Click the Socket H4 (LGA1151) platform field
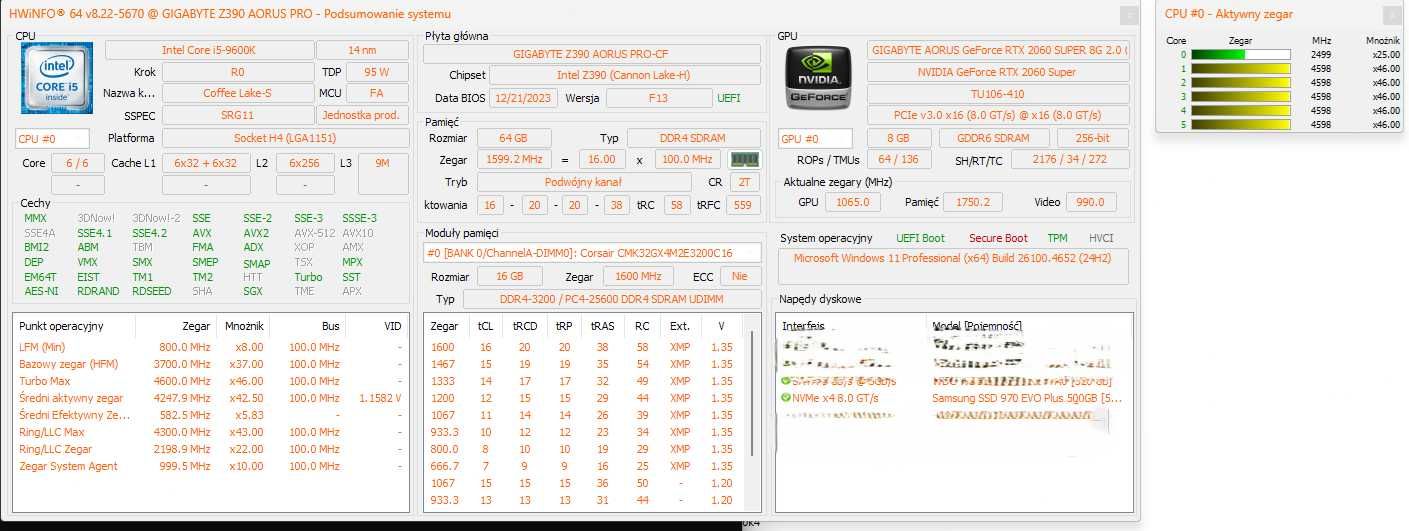Image resolution: width=1409 pixels, height=531 pixels. point(285,138)
